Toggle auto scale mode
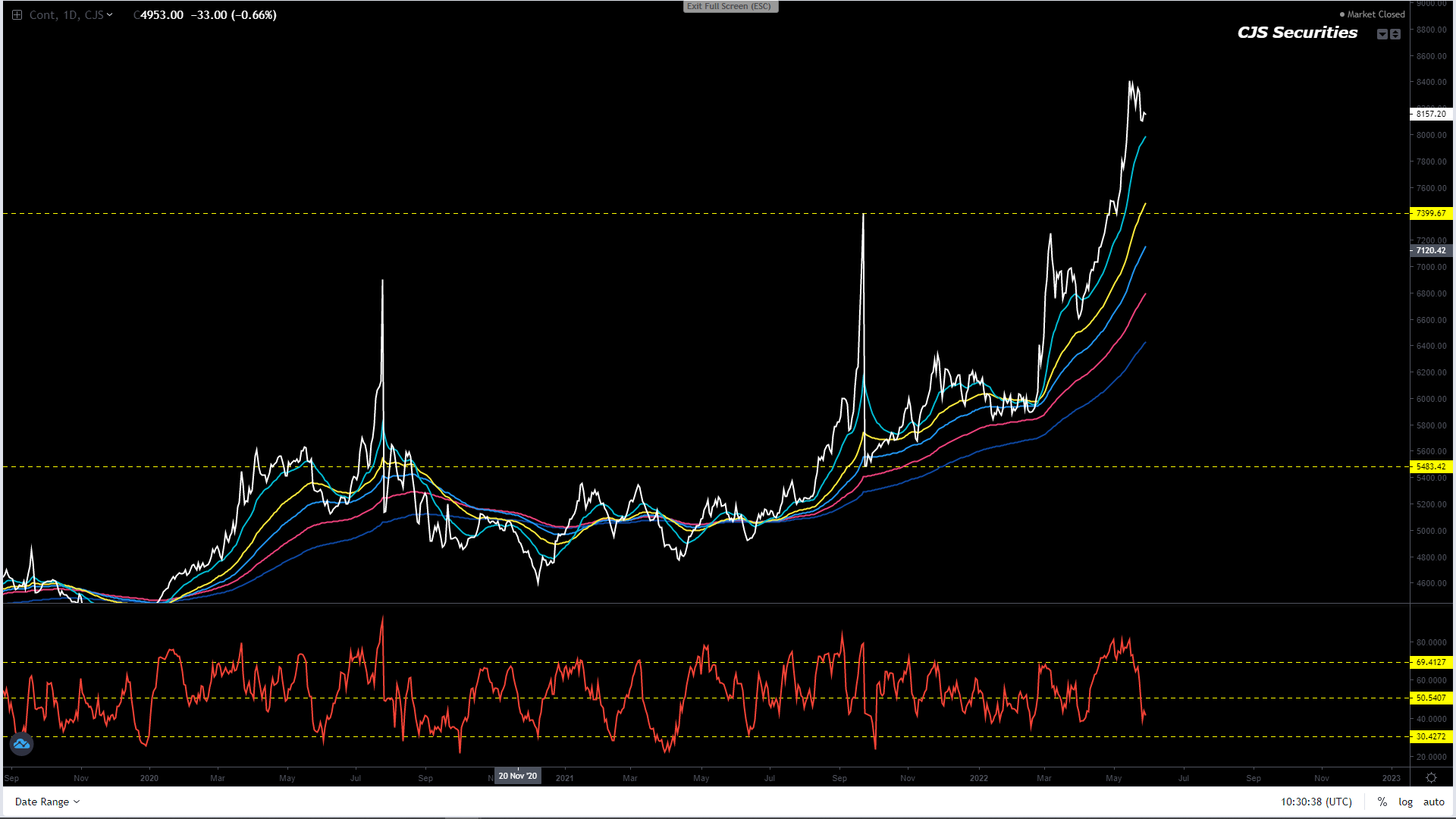The height and width of the screenshot is (819, 1456). coord(1433,802)
